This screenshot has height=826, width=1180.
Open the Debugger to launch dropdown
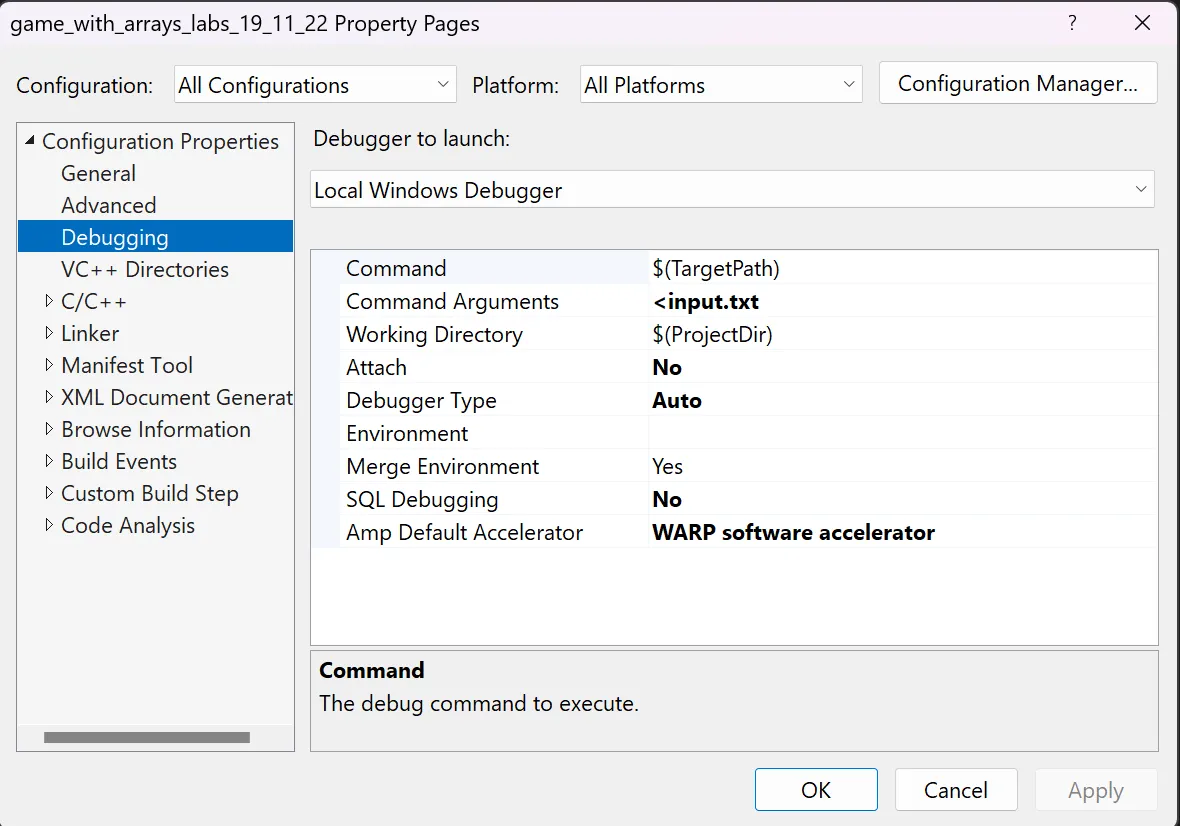(x=732, y=190)
